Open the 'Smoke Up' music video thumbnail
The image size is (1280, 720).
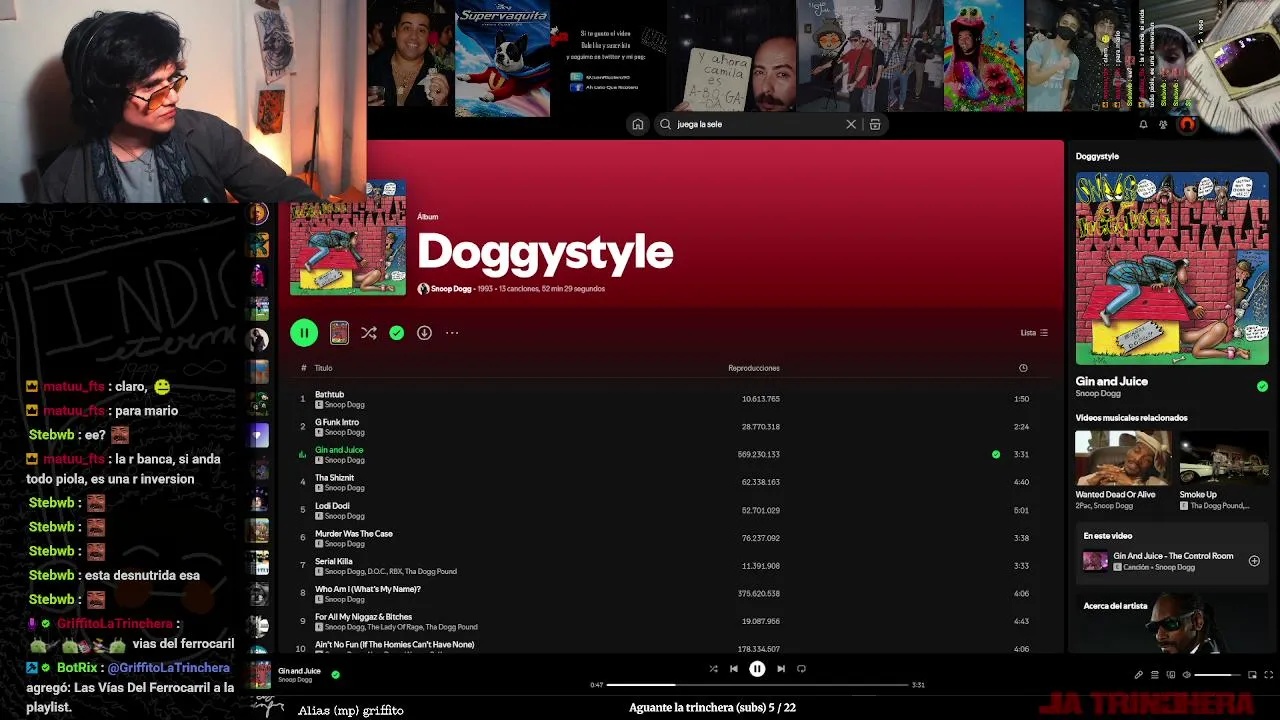(1226, 458)
